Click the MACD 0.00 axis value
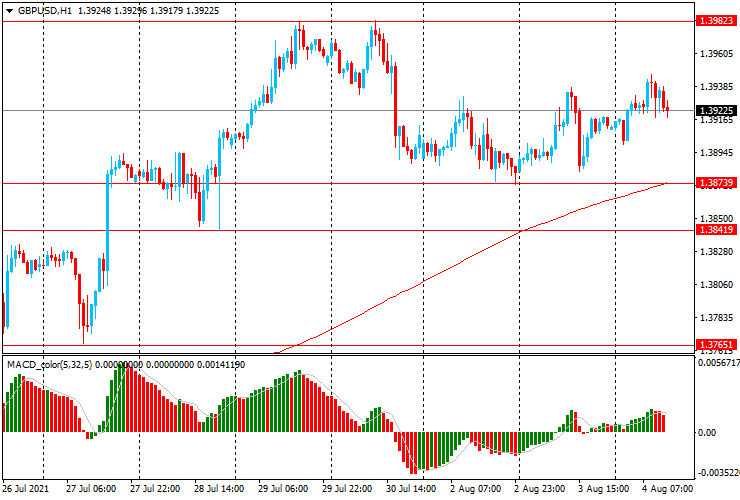Viewport: 740px width, 500px height. tap(706, 433)
